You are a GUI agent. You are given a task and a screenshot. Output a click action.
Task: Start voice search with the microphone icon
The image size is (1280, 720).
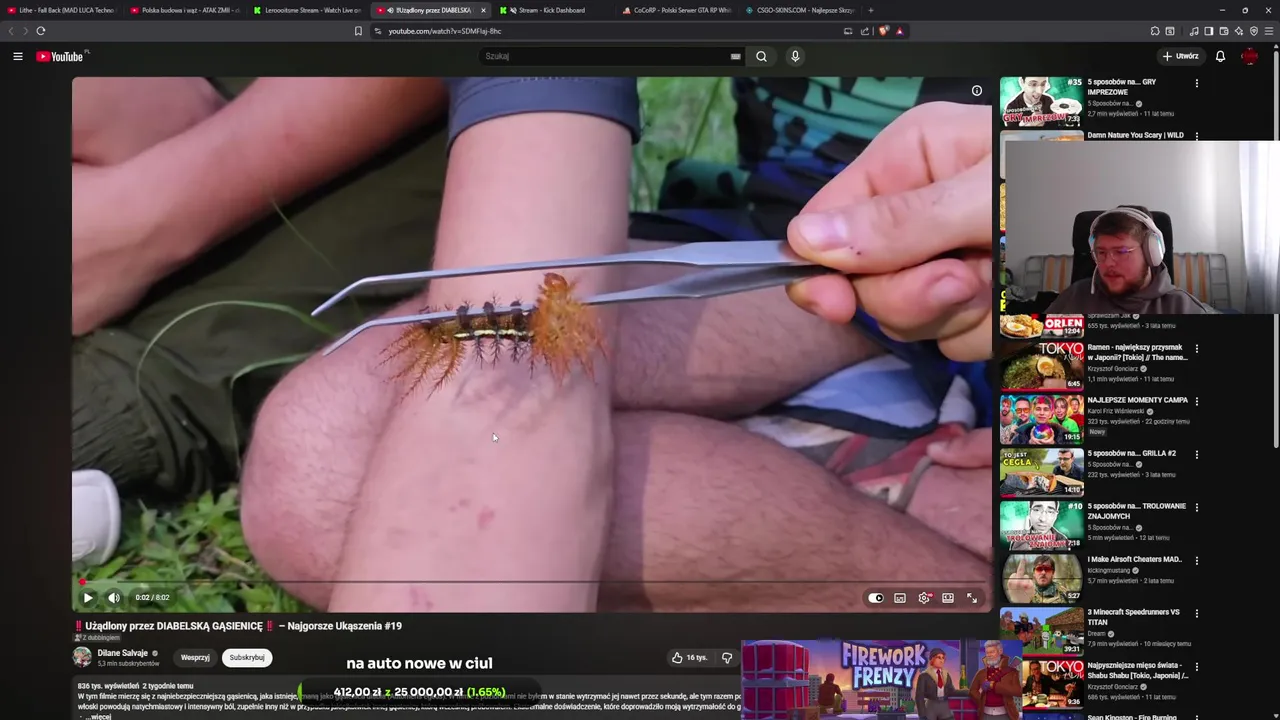pyautogui.click(x=795, y=56)
